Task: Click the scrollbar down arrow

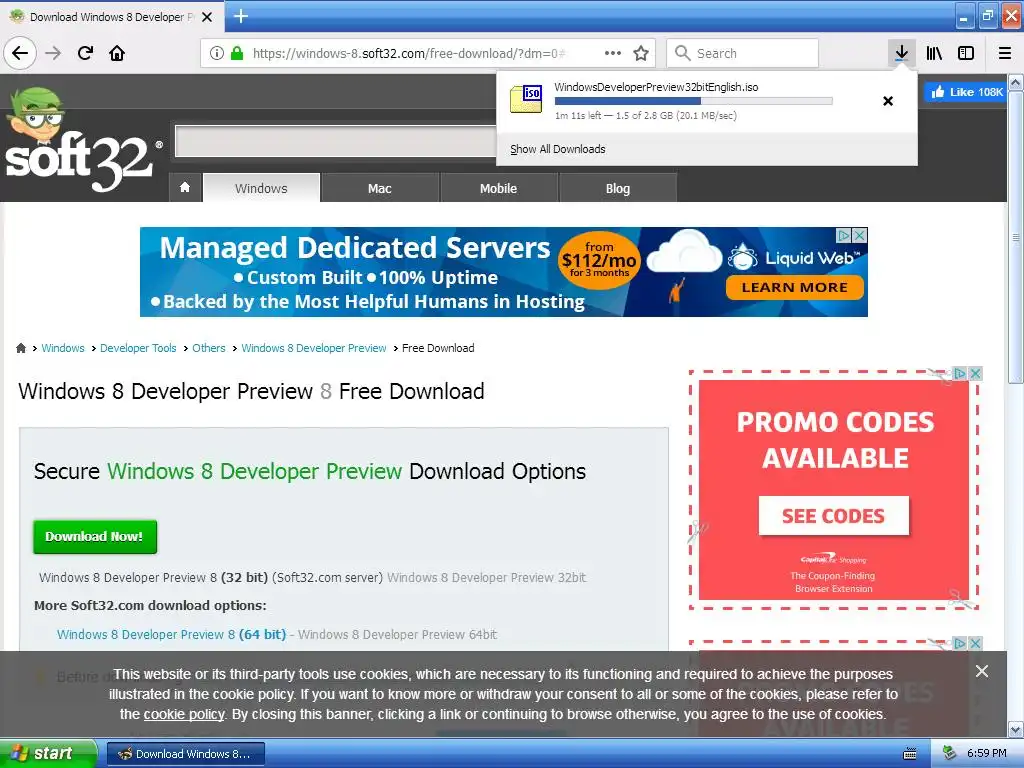Action: (x=1016, y=729)
